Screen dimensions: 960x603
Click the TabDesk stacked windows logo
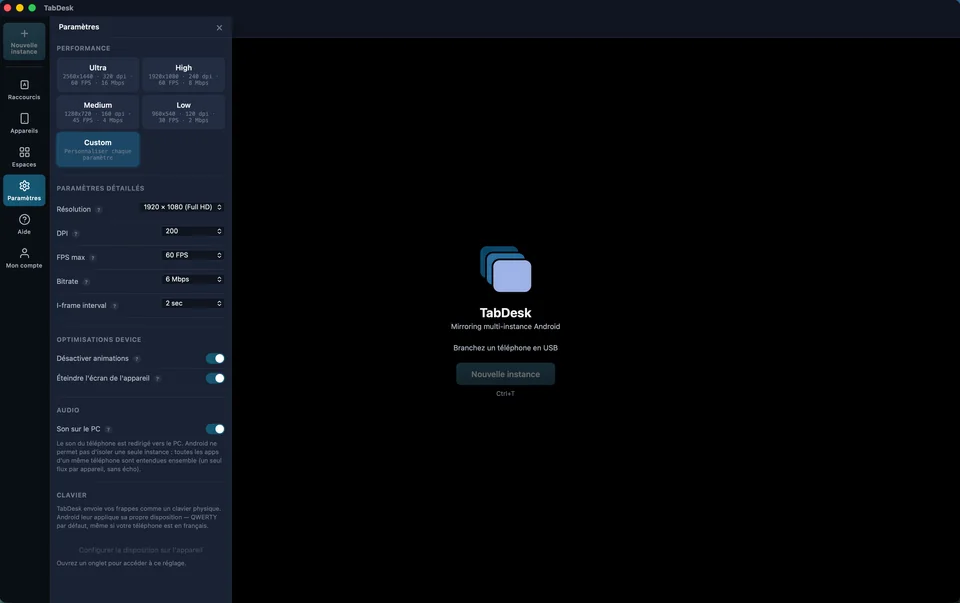pos(506,269)
